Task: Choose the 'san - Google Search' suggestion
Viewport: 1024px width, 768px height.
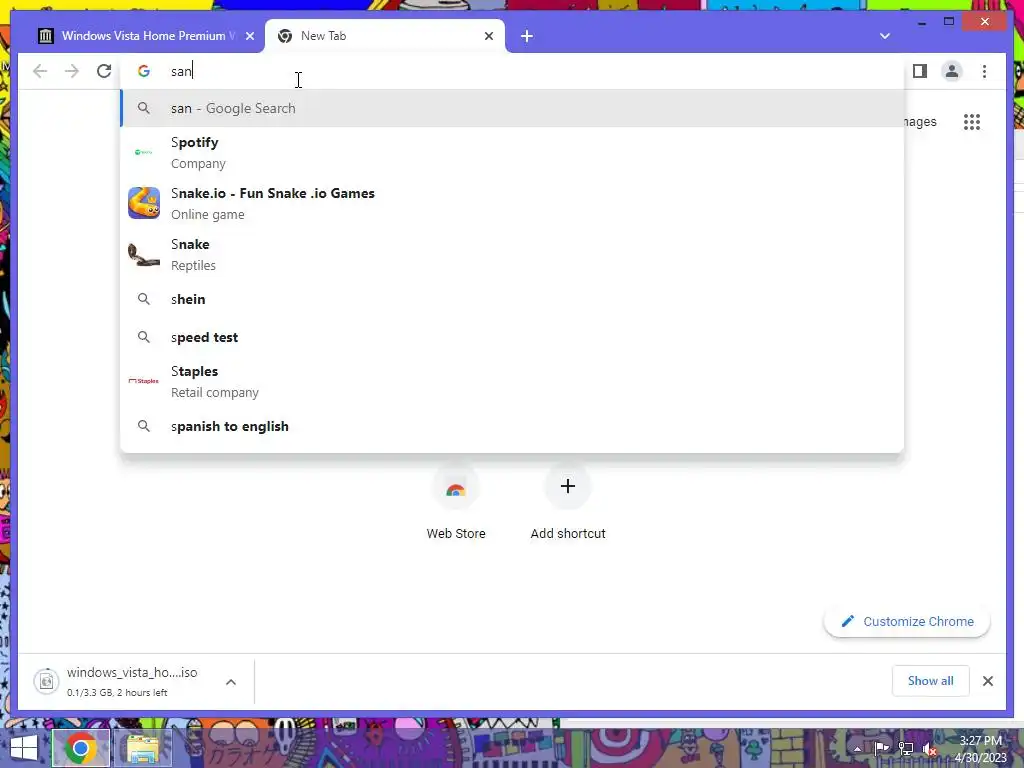Action: point(513,108)
